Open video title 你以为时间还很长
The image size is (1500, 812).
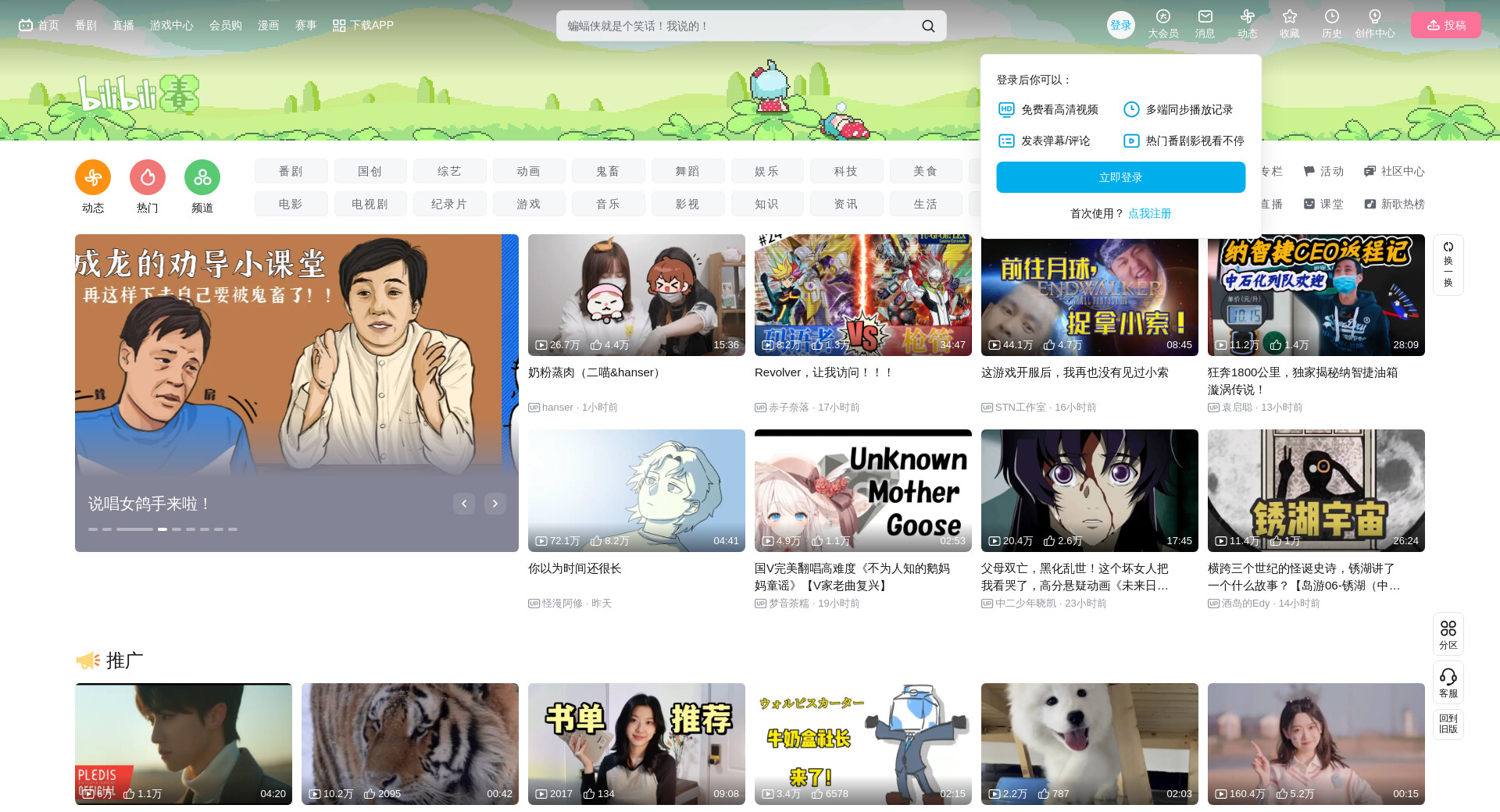(x=575, y=568)
